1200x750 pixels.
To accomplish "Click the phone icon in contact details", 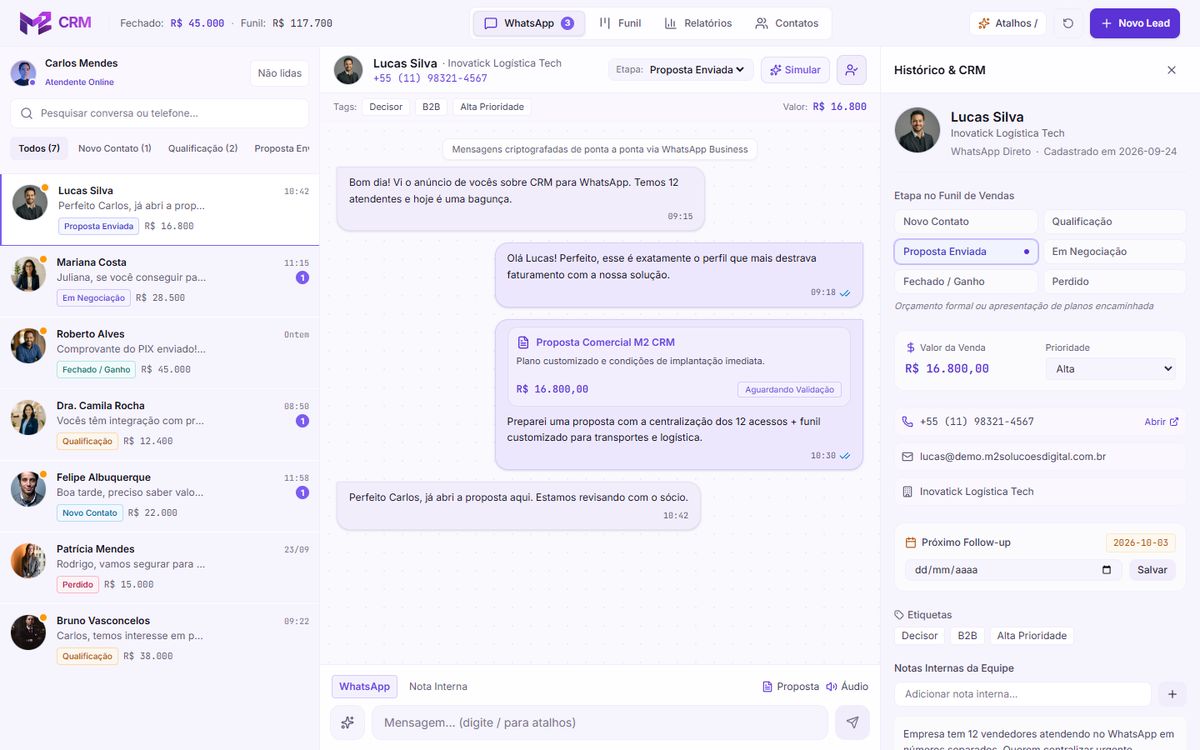I will (907, 422).
